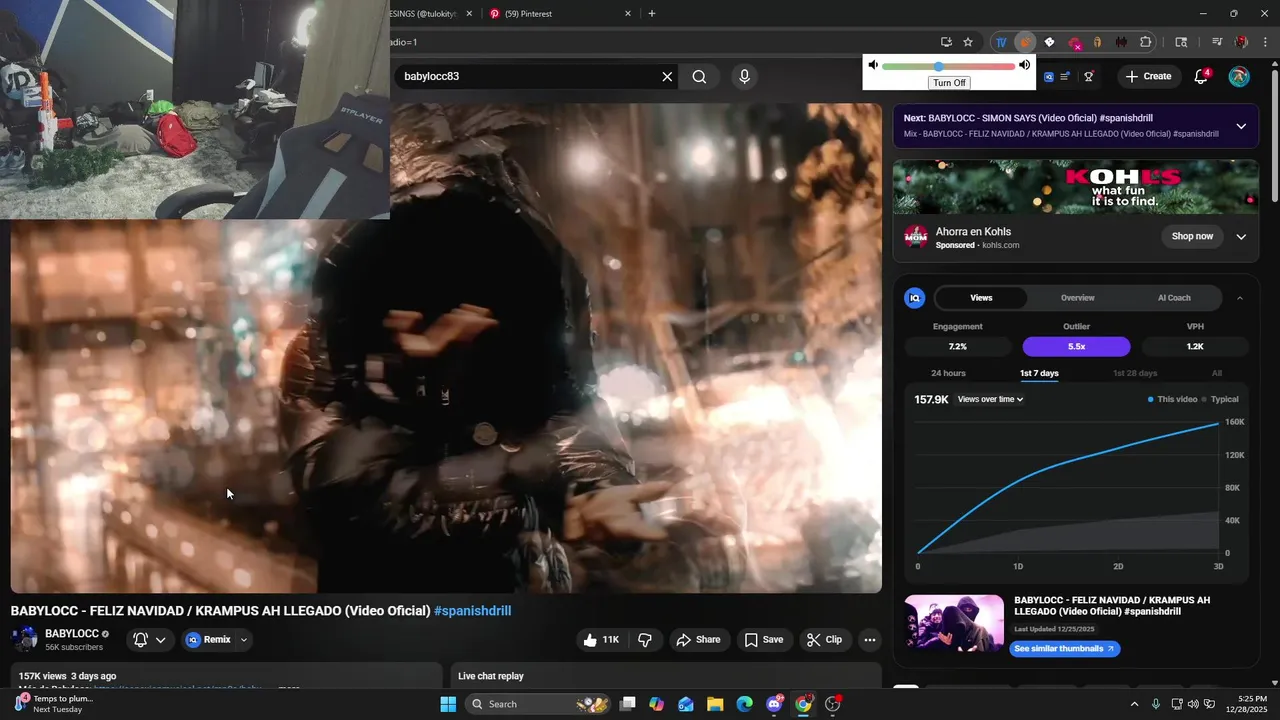Image resolution: width=1280 pixels, height=720 pixels.
Task: Turn Off the volume booster extension
Action: tap(948, 83)
